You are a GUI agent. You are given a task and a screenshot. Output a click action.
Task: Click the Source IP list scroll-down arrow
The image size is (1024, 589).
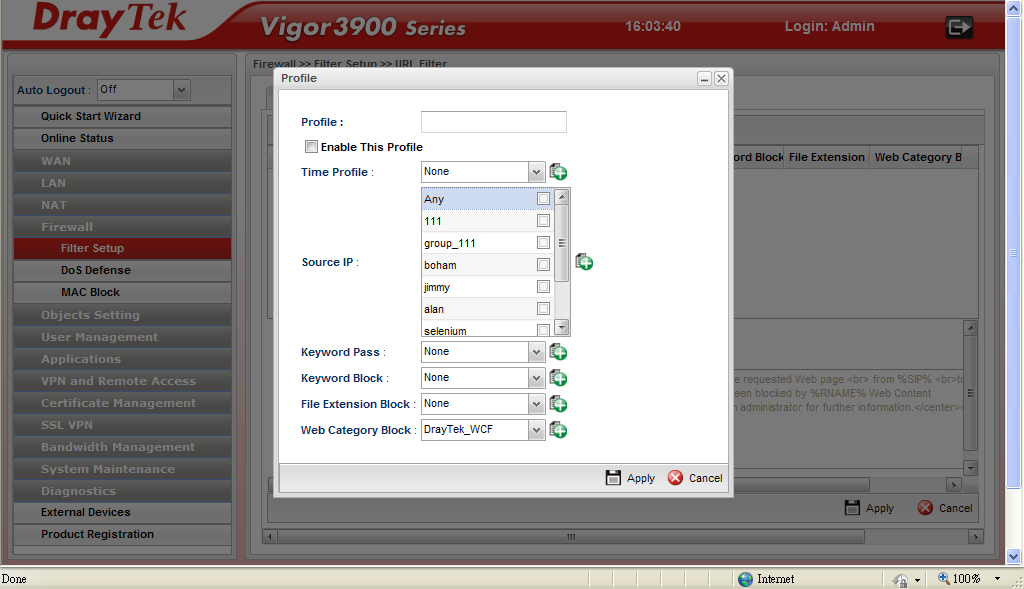(562, 327)
